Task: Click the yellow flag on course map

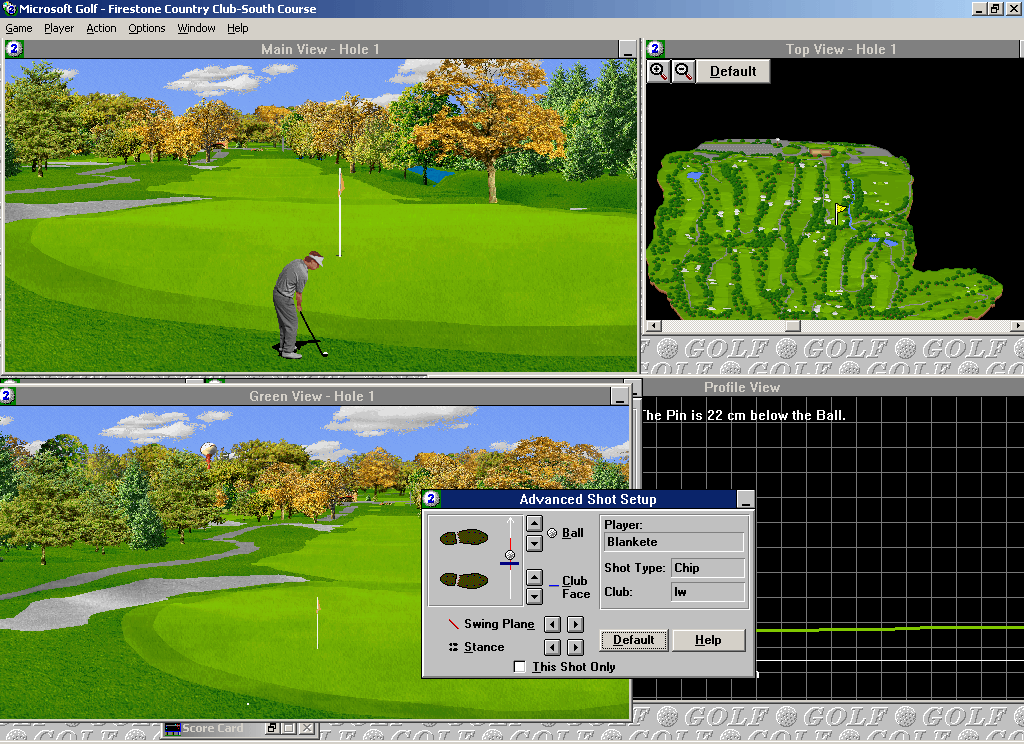Action: (841, 212)
